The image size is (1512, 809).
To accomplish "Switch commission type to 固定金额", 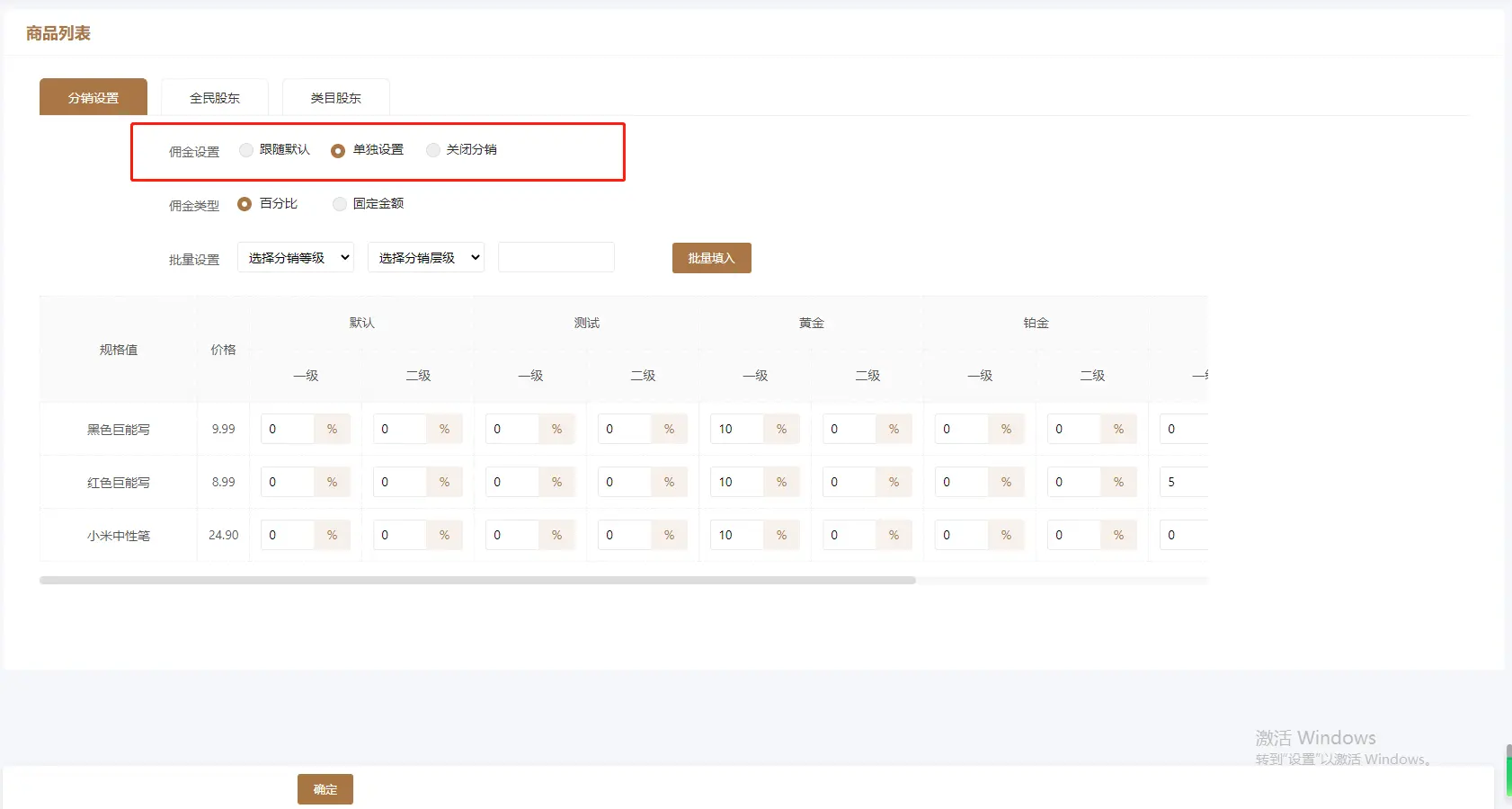I will 340,204.
